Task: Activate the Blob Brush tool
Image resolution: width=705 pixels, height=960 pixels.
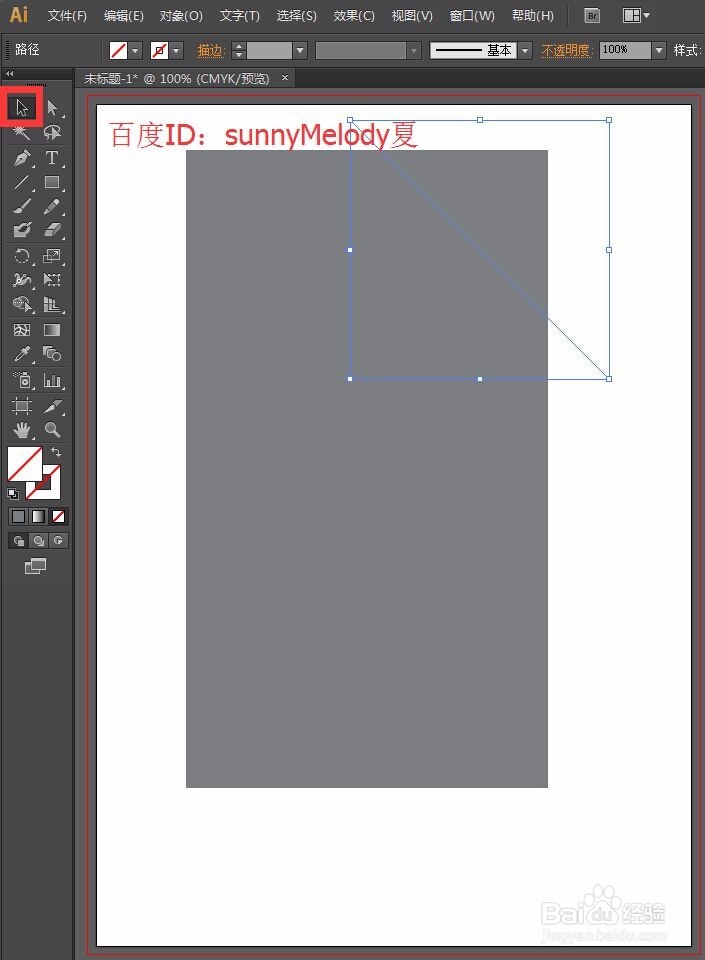Action: pyautogui.click(x=22, y=230)
